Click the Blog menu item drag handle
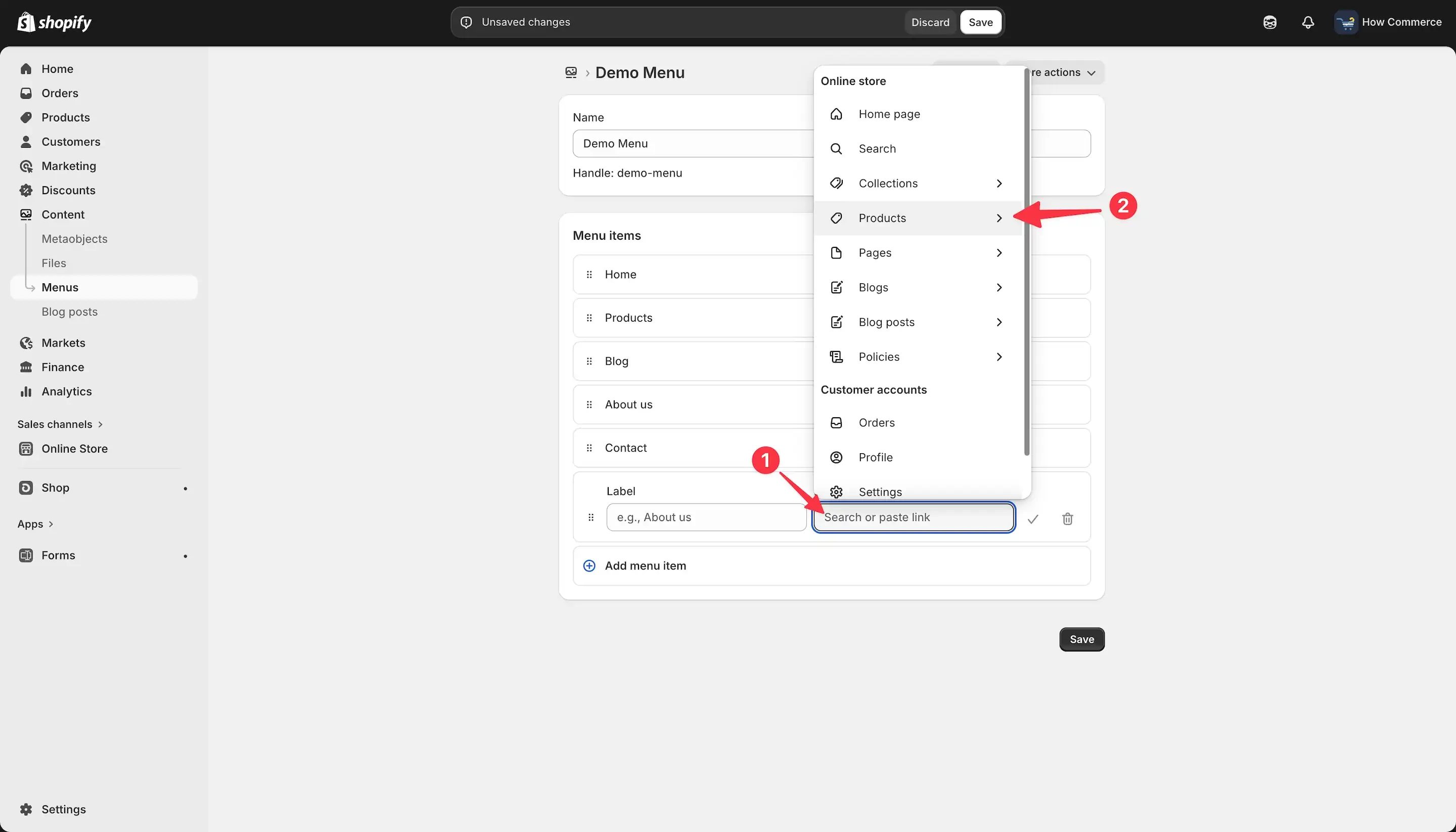1456x832 pixels. pos(589,361)
